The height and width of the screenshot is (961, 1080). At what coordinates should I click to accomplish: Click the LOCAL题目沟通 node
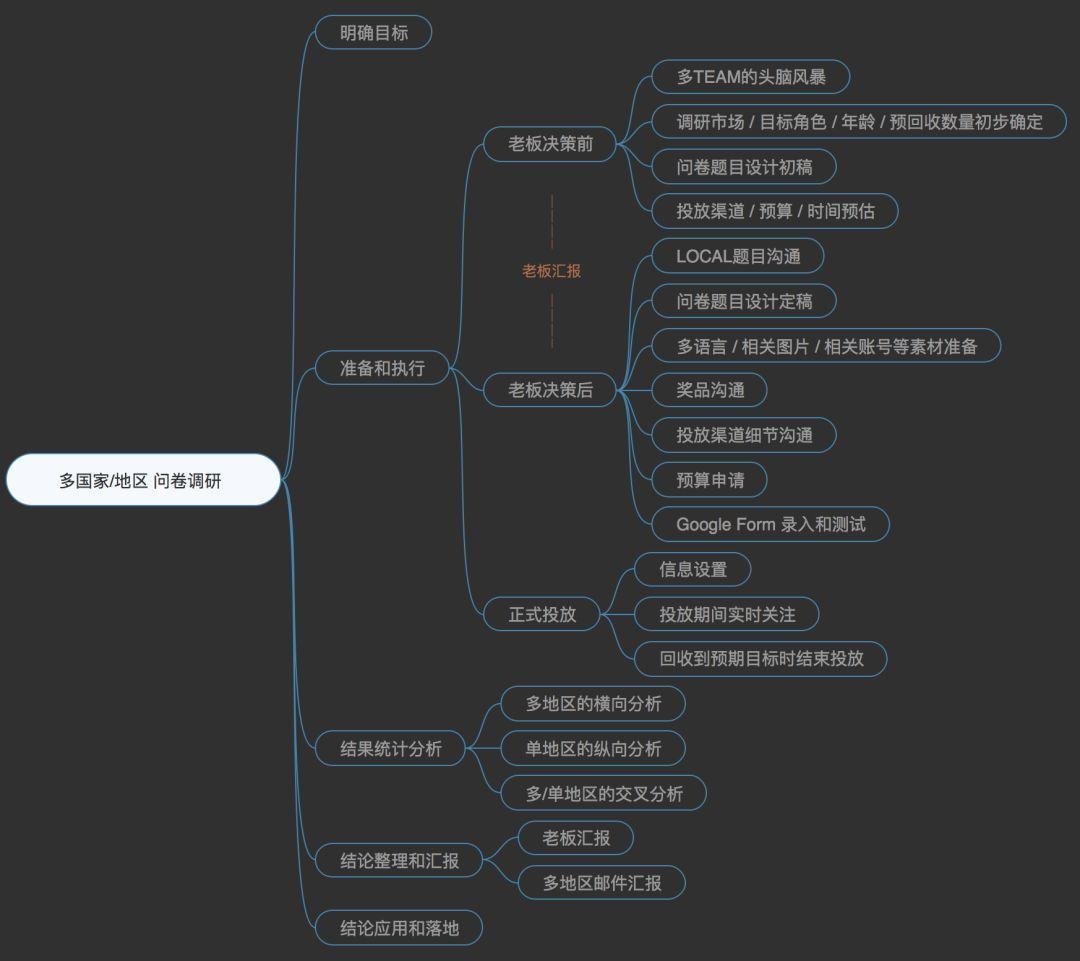[x=737, y=256]
